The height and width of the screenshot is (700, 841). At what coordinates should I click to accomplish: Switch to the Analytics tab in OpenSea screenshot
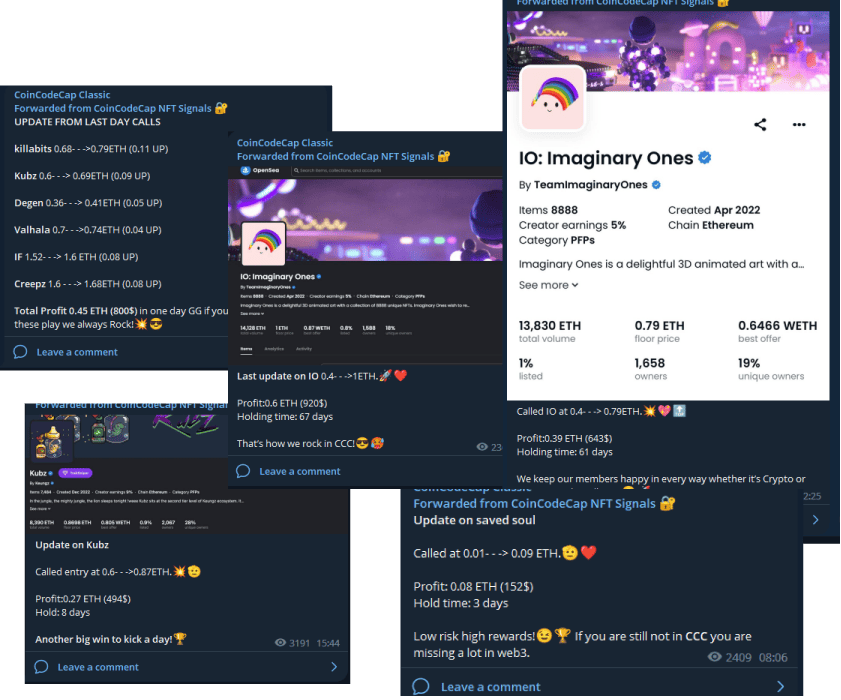274,349
